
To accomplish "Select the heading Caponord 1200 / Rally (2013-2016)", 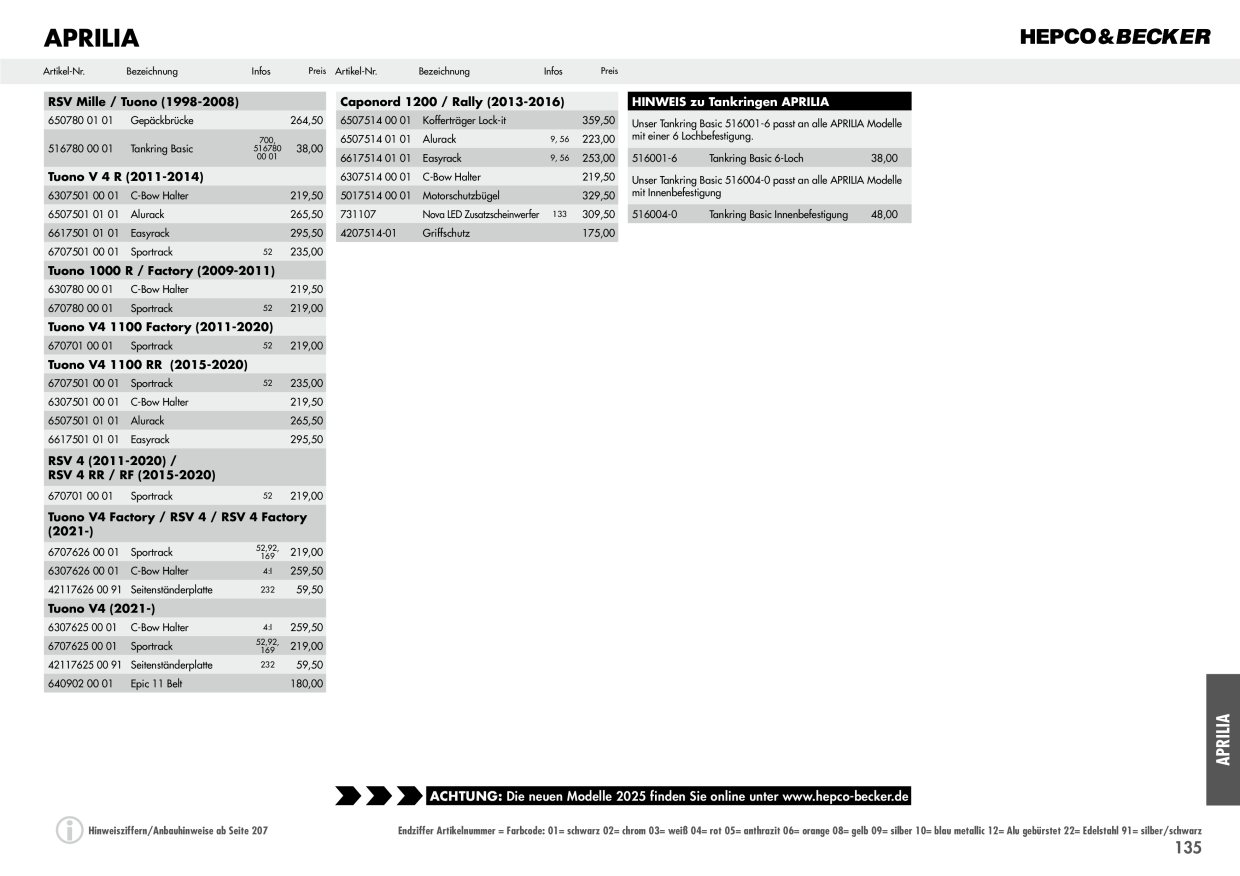I will (452, 102).
